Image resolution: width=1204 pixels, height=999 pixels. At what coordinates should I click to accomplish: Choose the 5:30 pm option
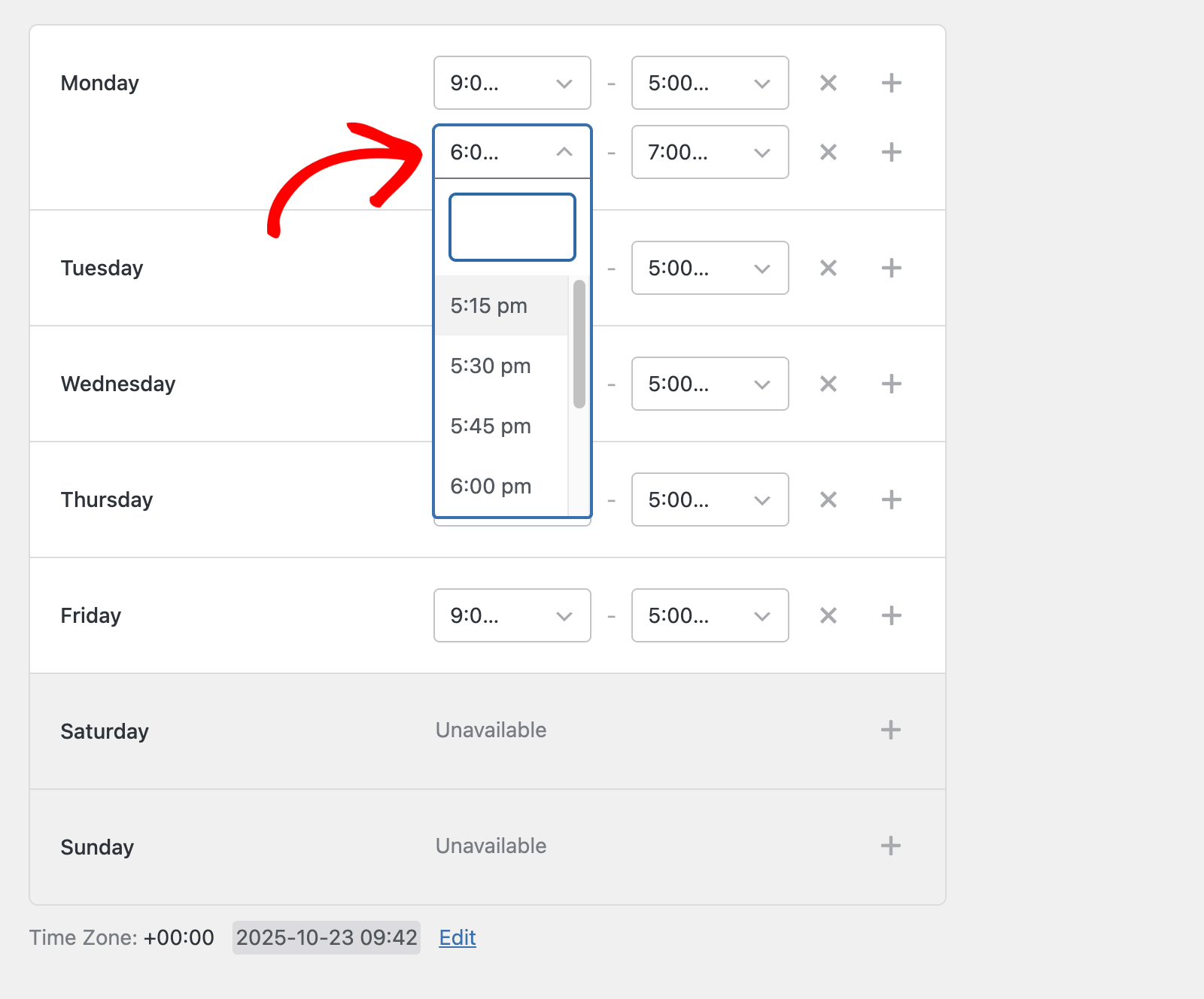coord(490,366)
